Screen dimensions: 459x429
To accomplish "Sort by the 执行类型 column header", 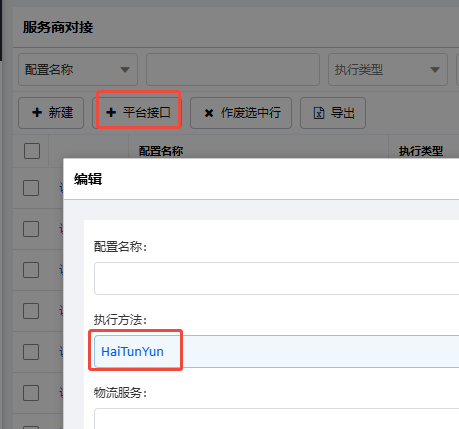I will click(x=421, y=151).
